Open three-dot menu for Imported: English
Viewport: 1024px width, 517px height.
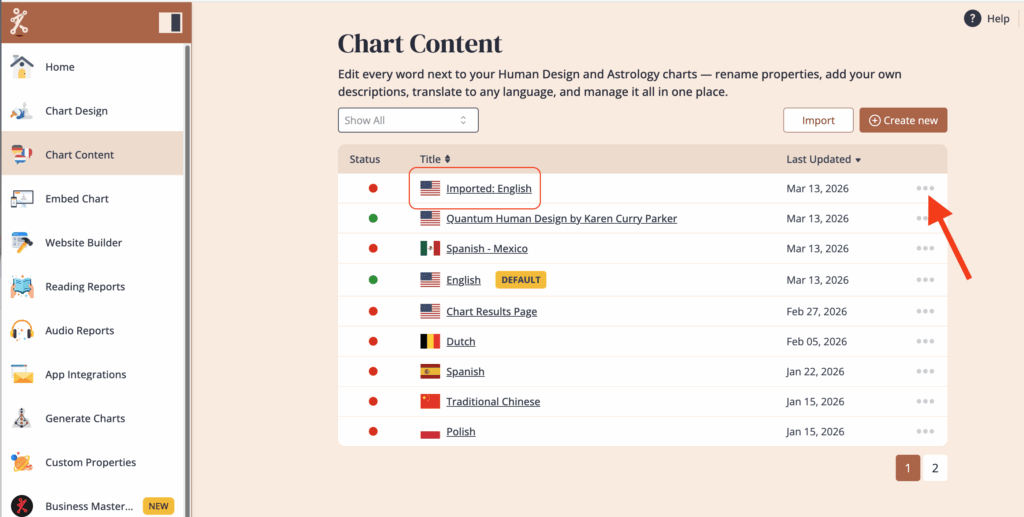tap(925, 188)
